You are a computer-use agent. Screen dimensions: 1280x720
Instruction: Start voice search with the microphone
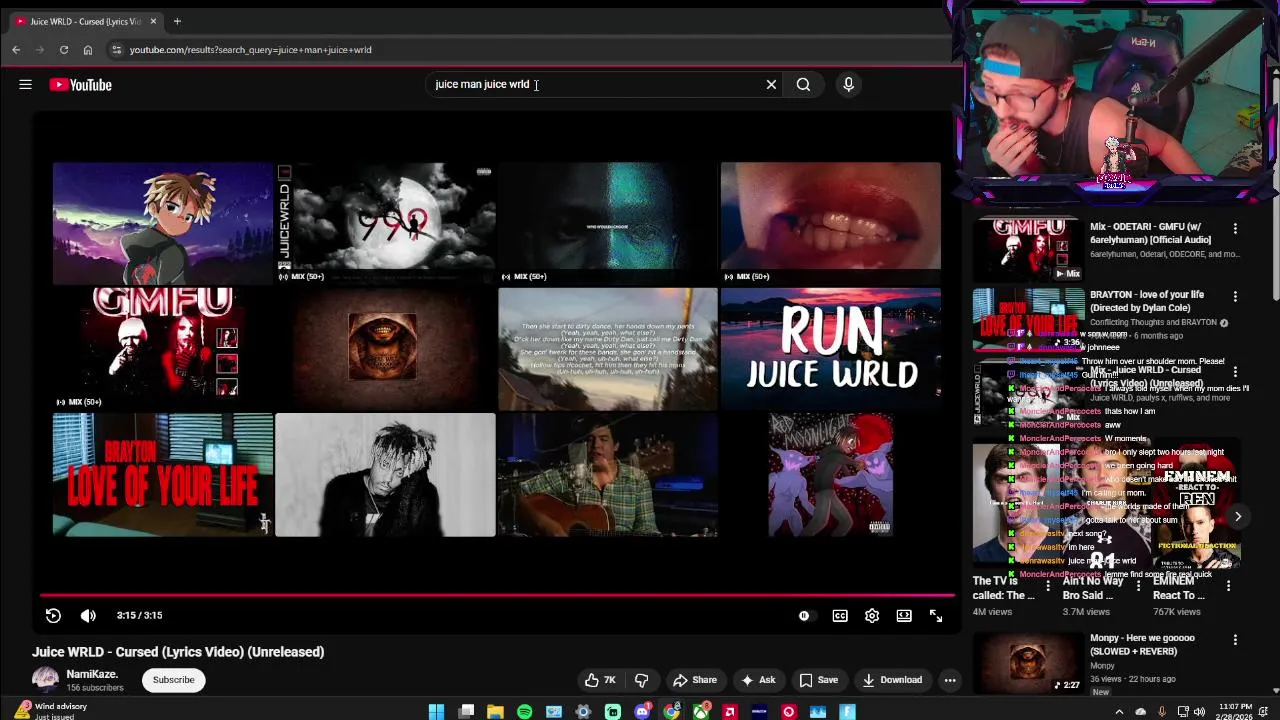[x=848, y=85]
